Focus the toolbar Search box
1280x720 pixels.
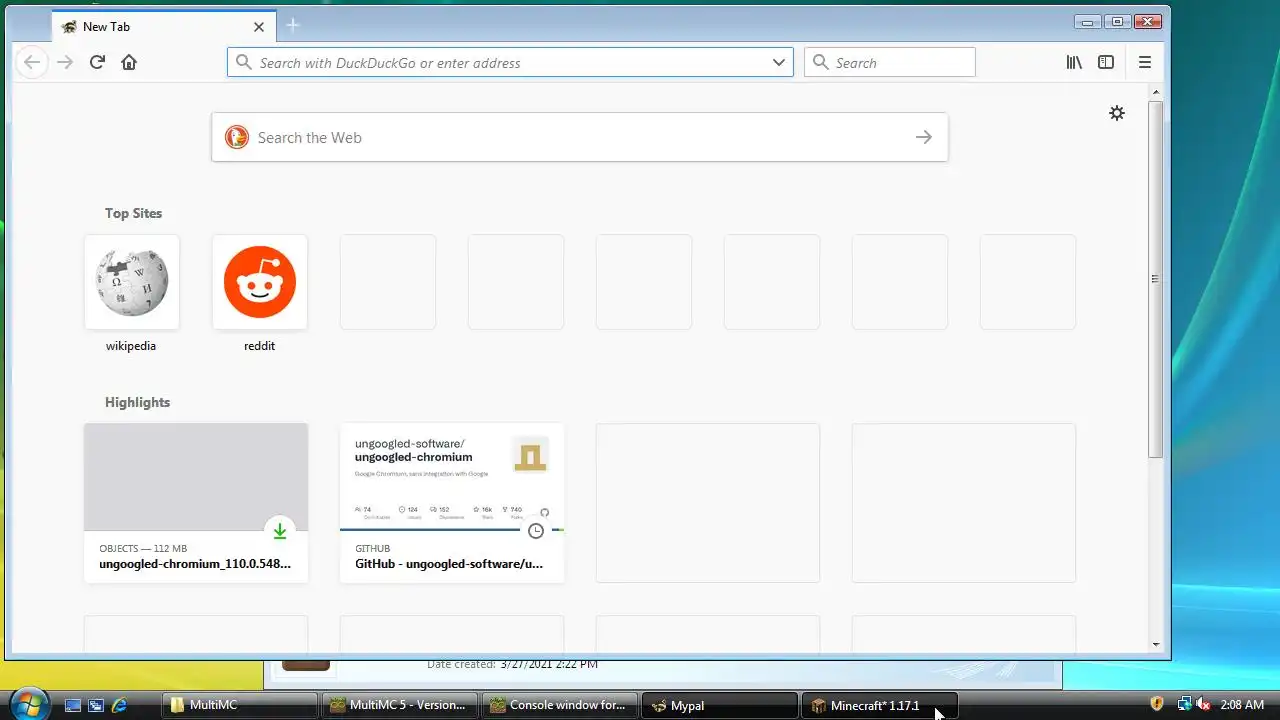click(x=890, y=62)
